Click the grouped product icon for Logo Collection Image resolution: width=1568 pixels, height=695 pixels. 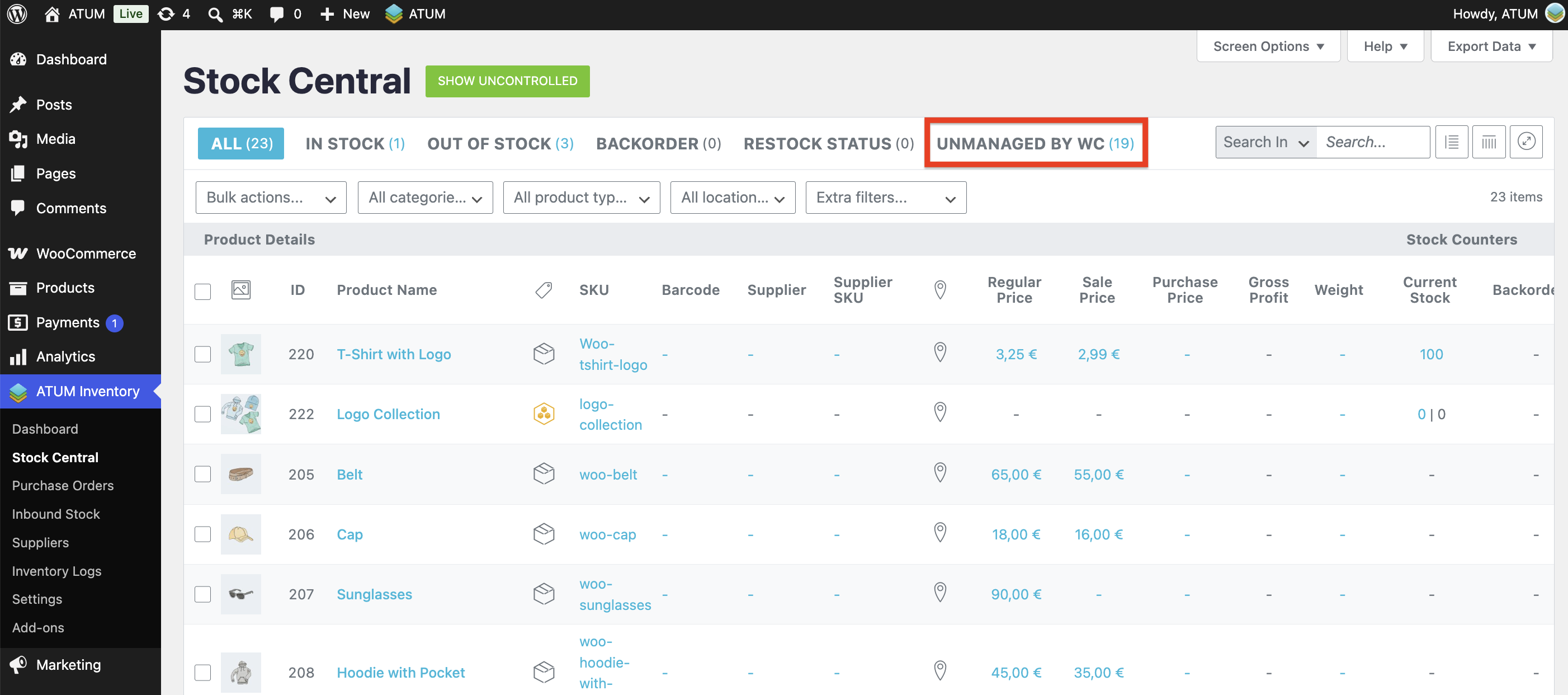[544, 414]
